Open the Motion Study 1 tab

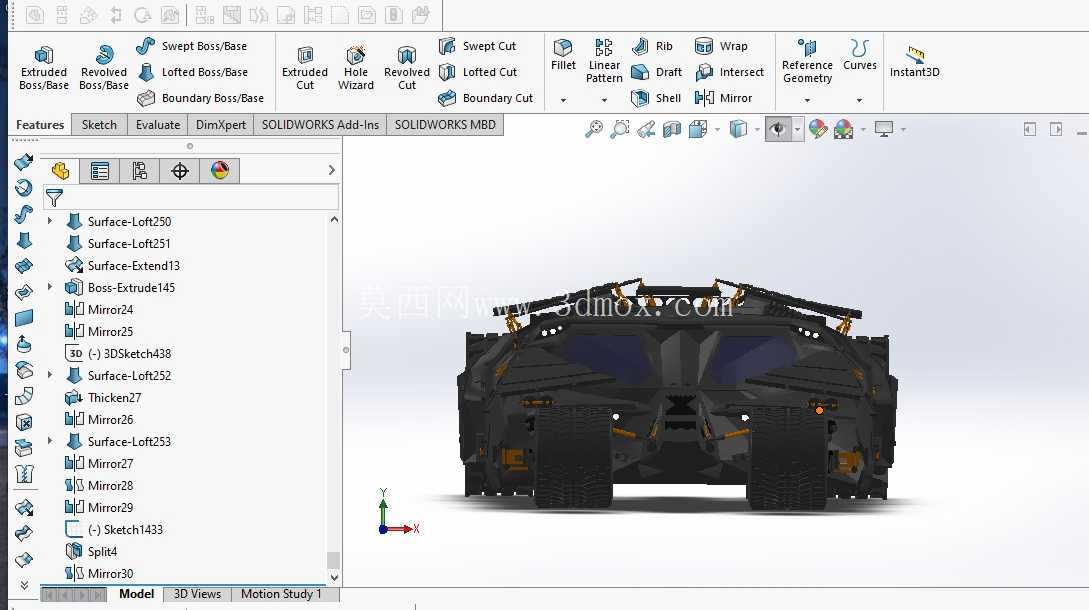[x=281, y=594]
